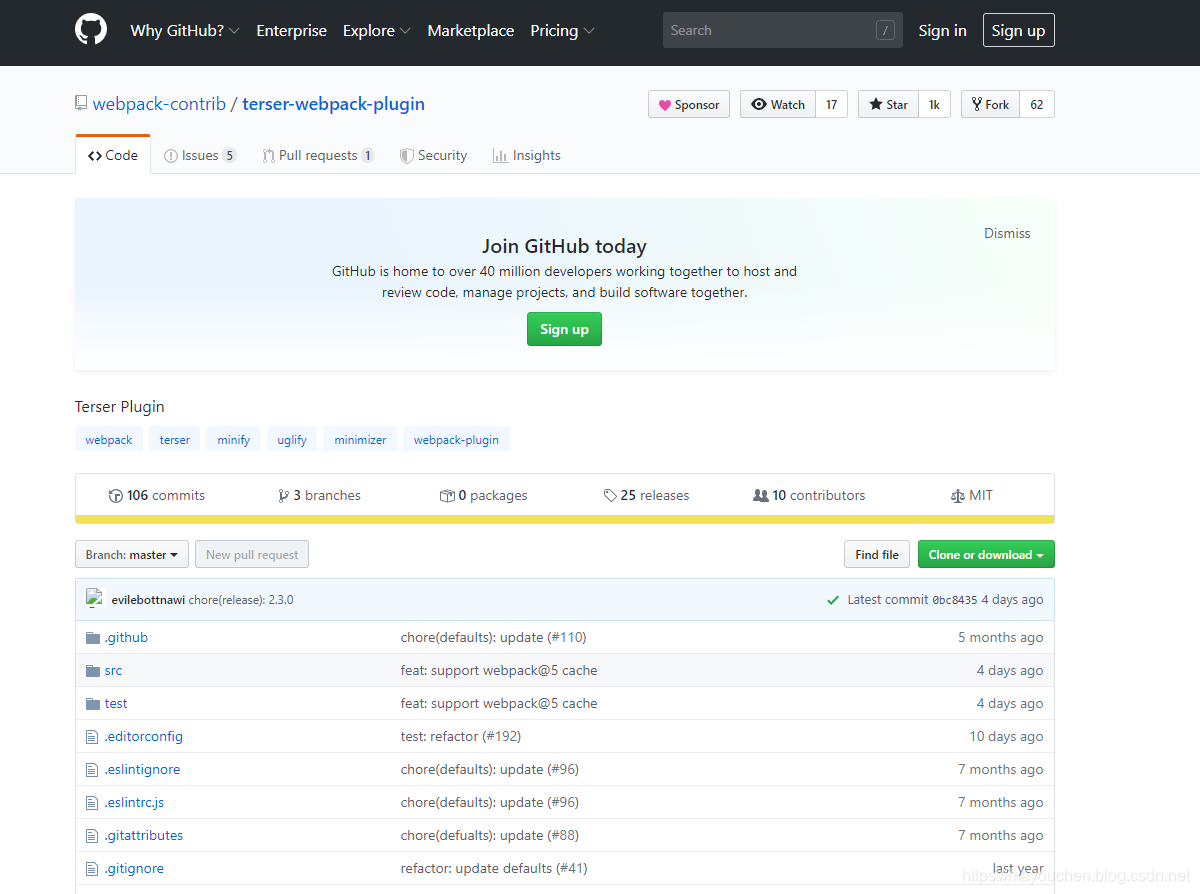Open the webpack-contrib owner link
Image resolution: width=1200 pixels, height=894 pixels.
tap(159, 103)
